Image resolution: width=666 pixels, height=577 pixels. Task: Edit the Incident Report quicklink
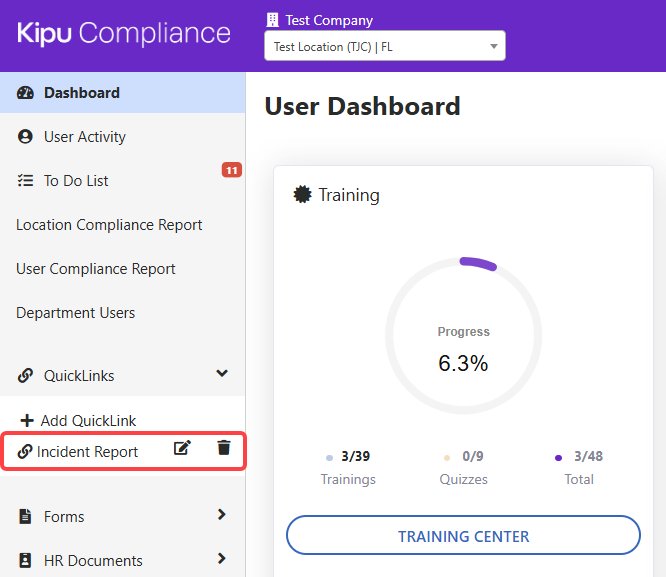tap(182, 449)
